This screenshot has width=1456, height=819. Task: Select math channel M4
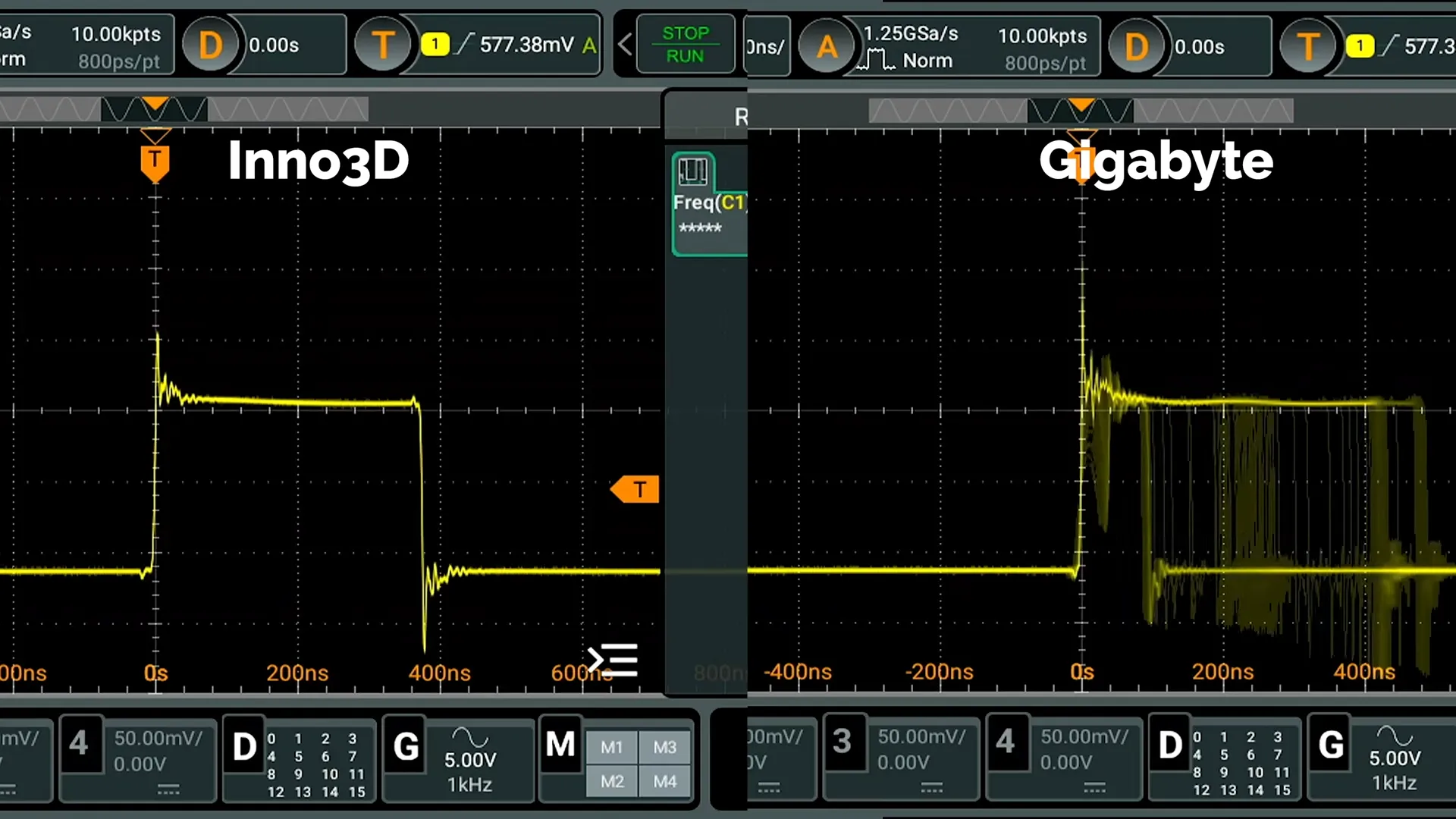[665, 781]
